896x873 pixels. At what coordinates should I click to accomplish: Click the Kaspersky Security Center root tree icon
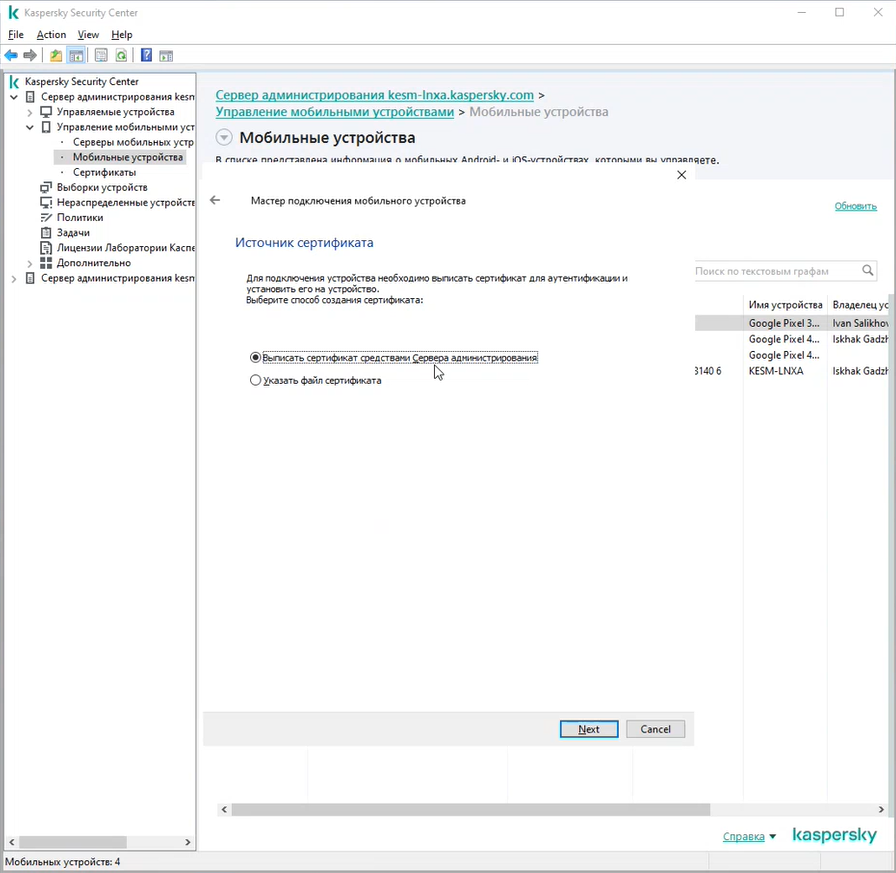(15, 82)
